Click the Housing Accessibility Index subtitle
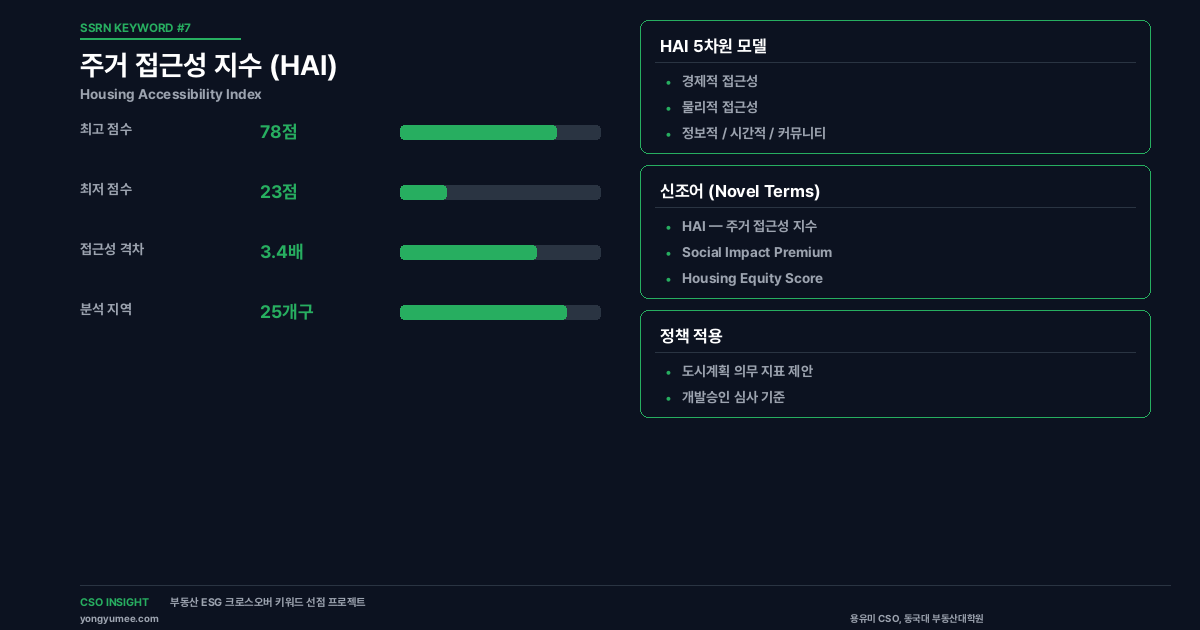Viewport: 1200px width, 630px height. [170, 94]
